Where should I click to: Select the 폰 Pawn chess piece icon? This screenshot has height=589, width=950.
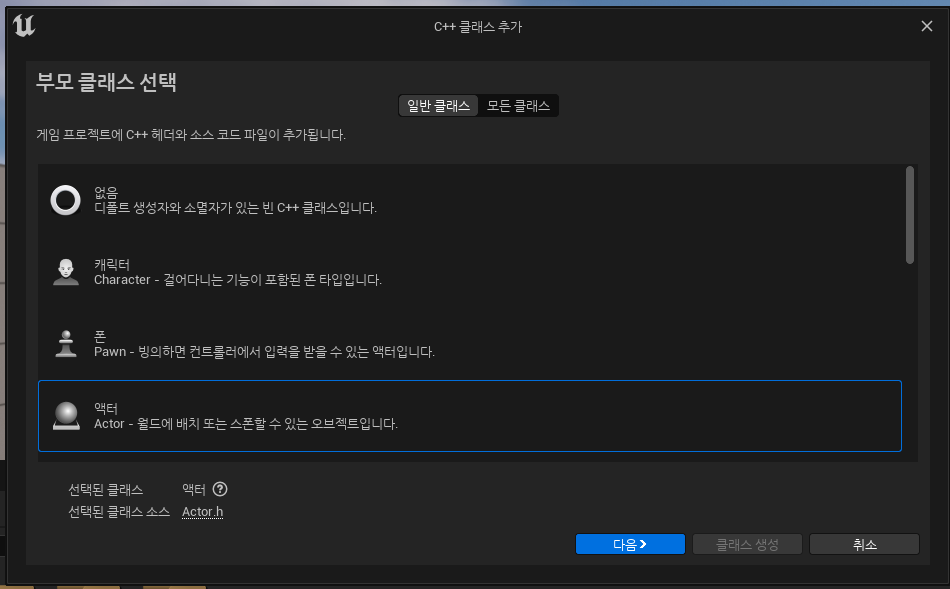[x=65, y=344]
